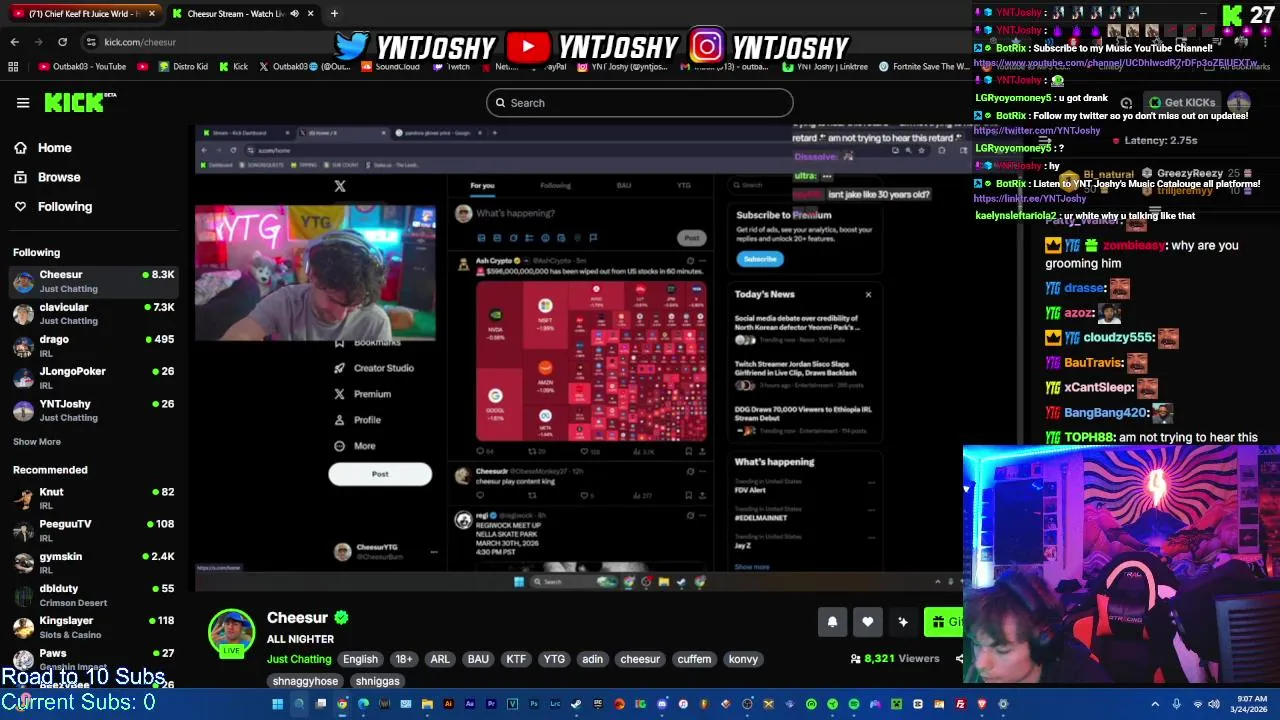
Task: Open File Explorer from taskbar
Action: [x=427, y=704]
